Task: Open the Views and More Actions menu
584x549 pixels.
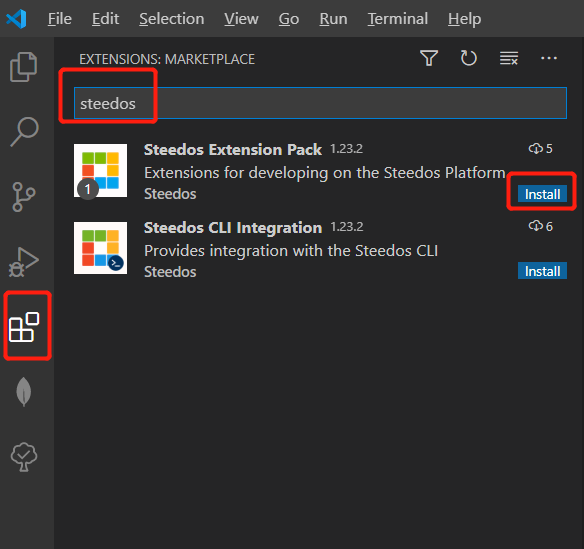Action: click(x=549, y=58)
